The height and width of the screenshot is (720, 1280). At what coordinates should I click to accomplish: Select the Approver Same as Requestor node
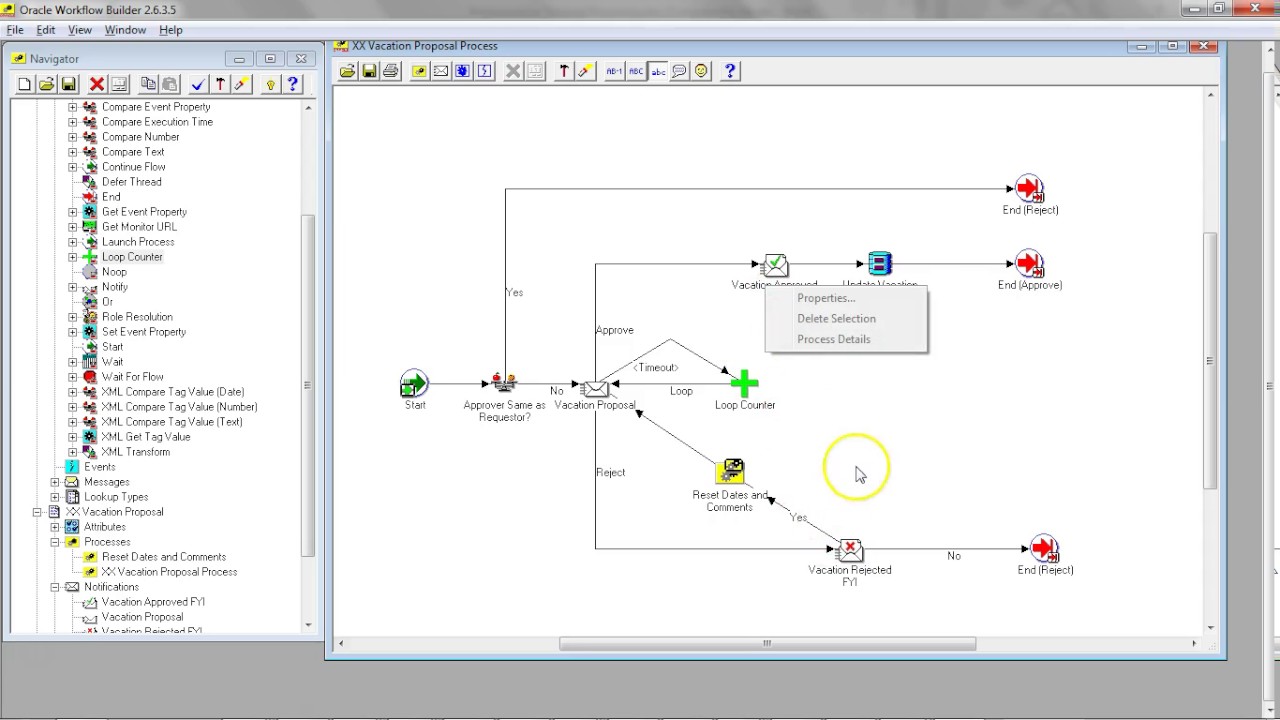coord(504,383)
